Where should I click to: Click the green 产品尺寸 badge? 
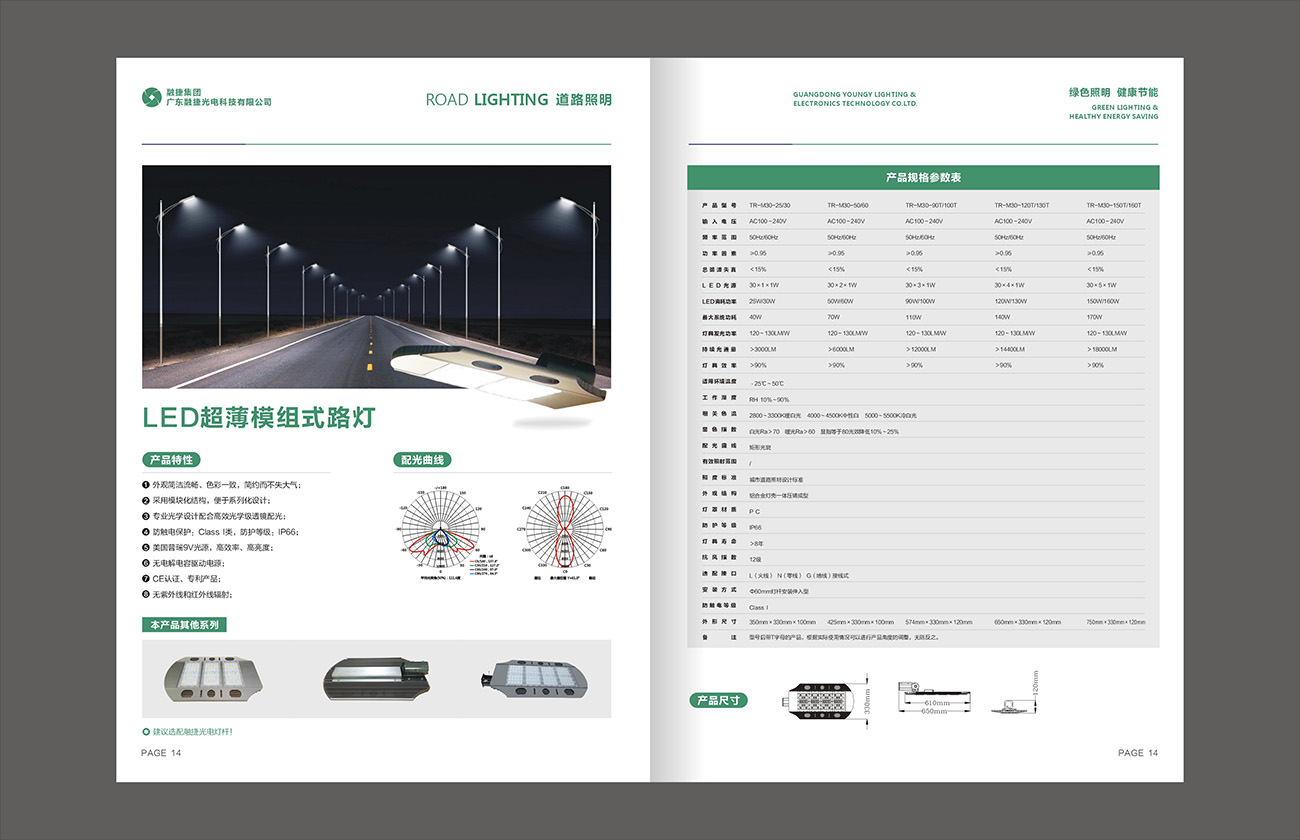pyautogui.click(x=719, y=700)
